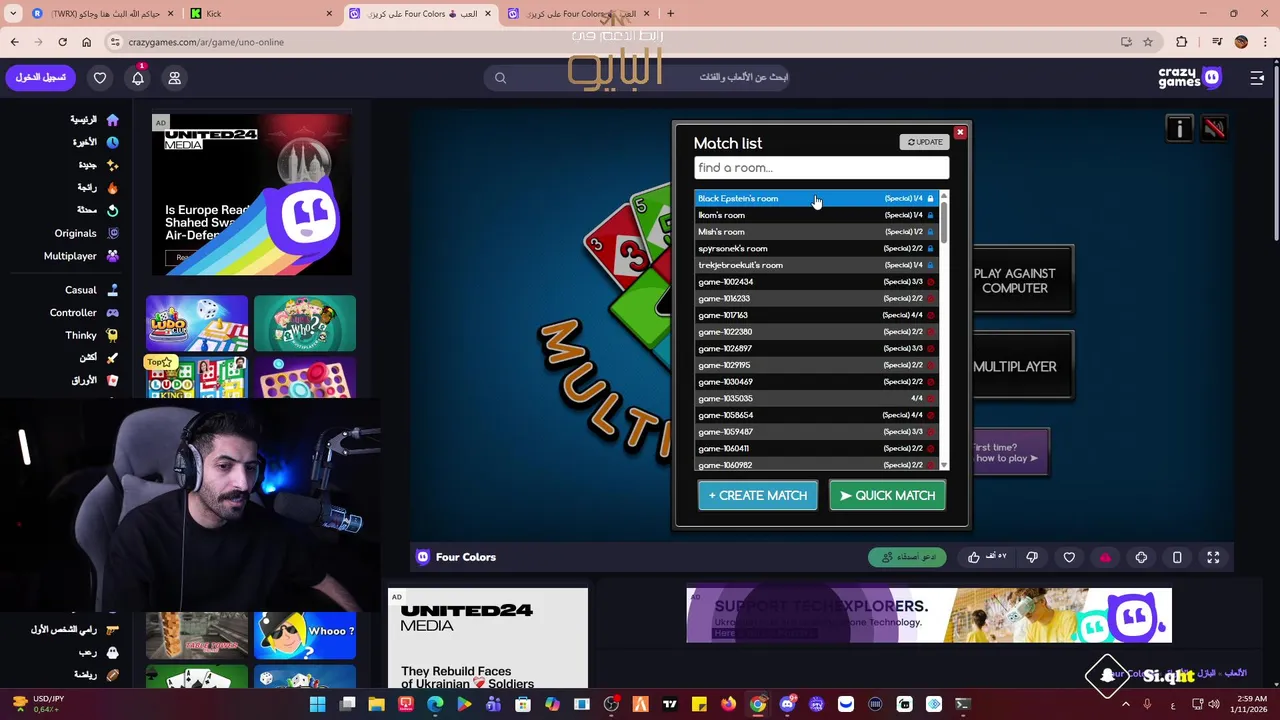Click the header search magnifier icon

[x=501, y=78]
